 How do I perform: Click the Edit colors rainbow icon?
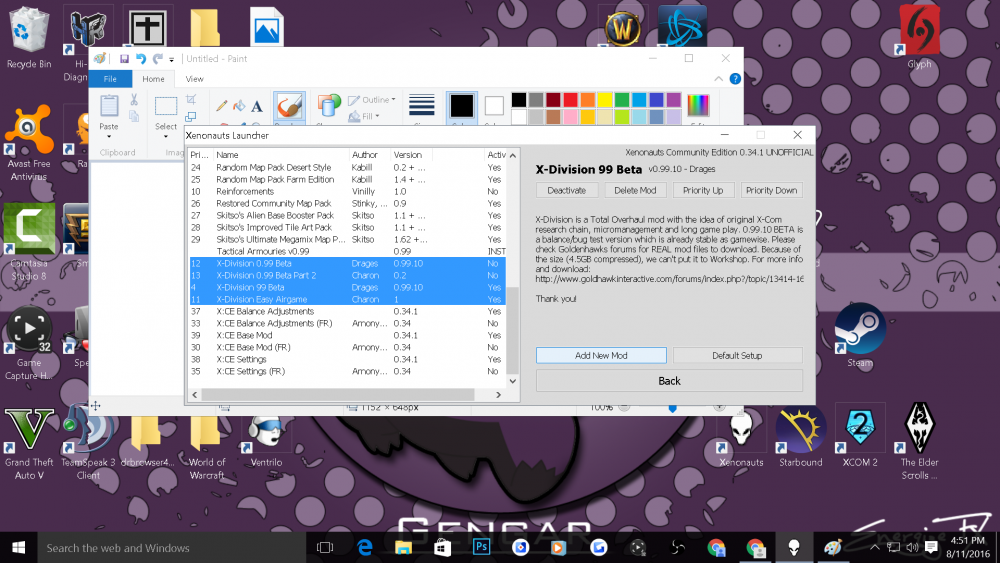point(698,105)
